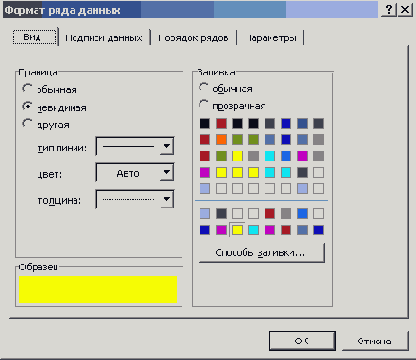Click the Отмена cancel button
This screenshot has height=360, width=416.
coord(375,341)
